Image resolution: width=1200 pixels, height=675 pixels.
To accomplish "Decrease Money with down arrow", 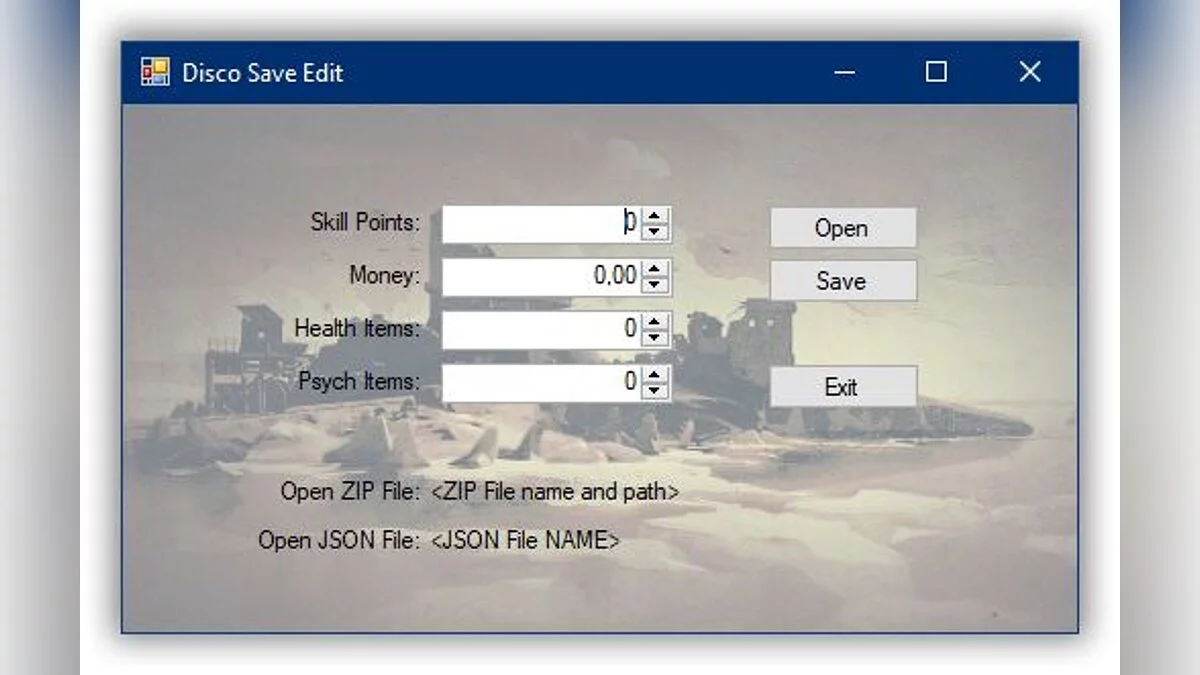I will click(655, 285).
